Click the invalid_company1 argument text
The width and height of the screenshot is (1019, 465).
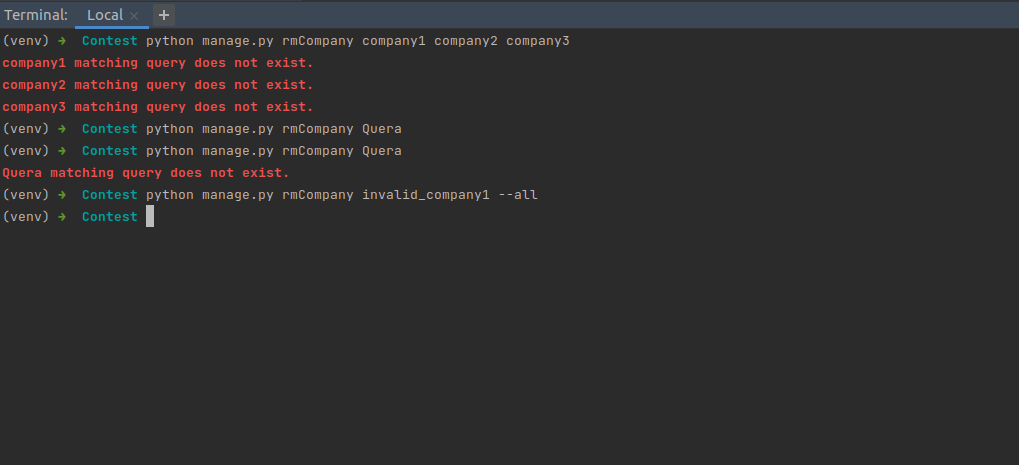pos(426,195)
